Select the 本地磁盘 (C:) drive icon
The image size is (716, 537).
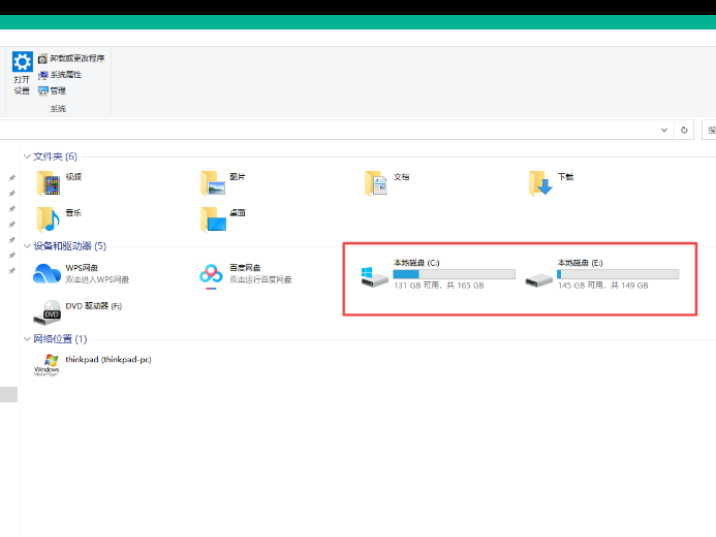[374, 277]
